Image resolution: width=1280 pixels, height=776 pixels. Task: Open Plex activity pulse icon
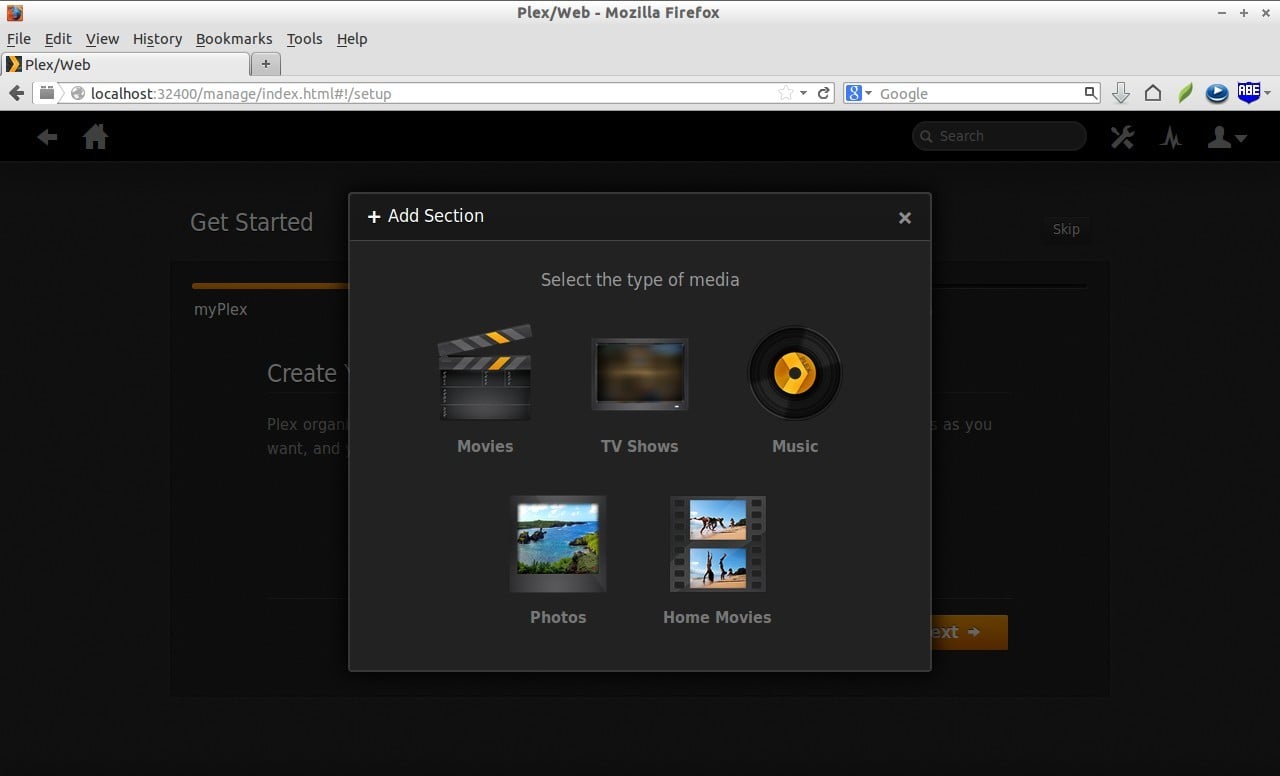1171,137
